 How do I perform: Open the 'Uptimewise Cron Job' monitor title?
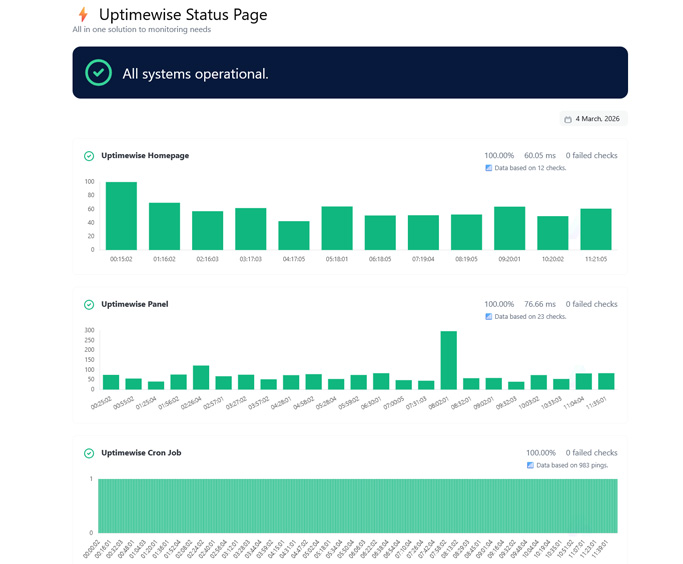(141, 453)
